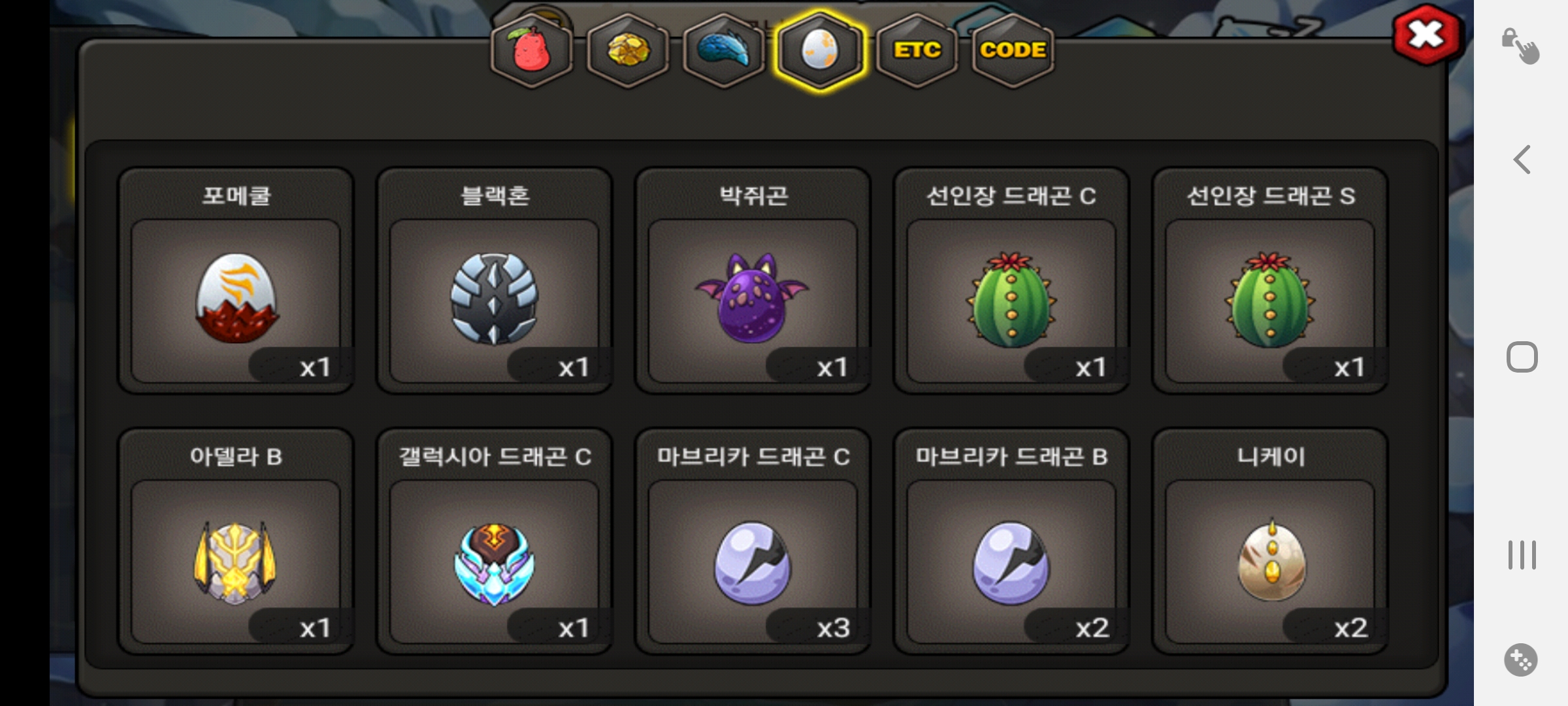Open the red fruit food tab

[532, 50]
